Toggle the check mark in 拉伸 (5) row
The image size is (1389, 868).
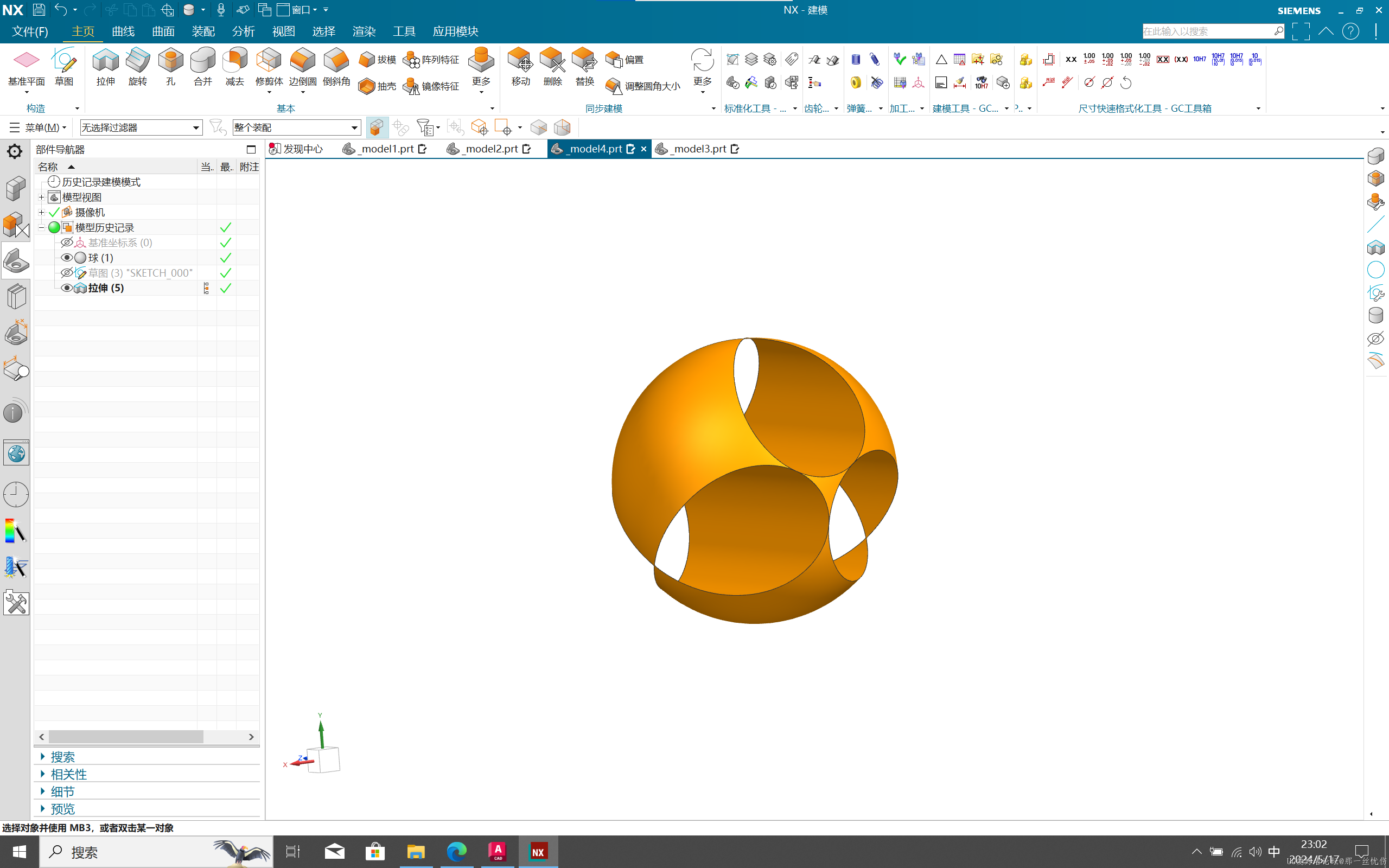(226, 288)
